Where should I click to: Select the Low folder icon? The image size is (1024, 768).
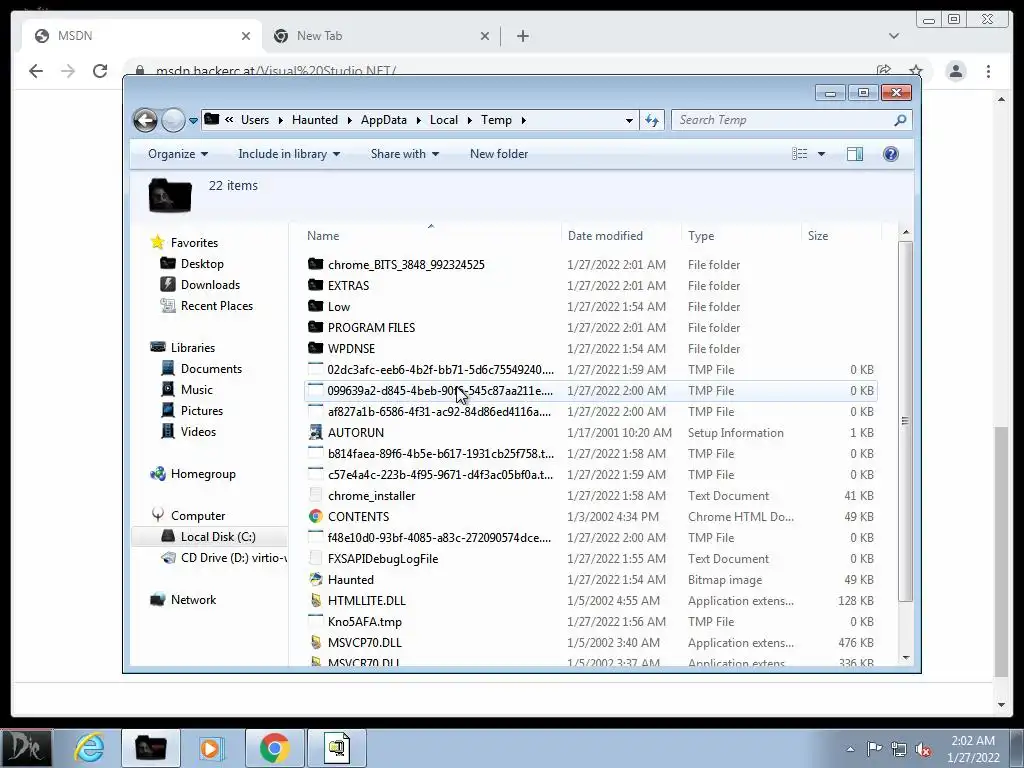pyautogui.click(x=315, y=306)
